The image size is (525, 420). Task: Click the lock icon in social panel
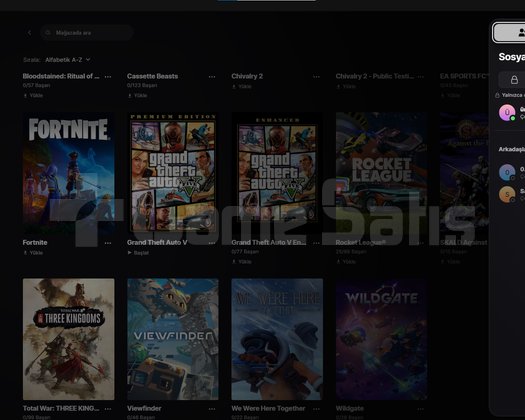(x=514, y=80)
